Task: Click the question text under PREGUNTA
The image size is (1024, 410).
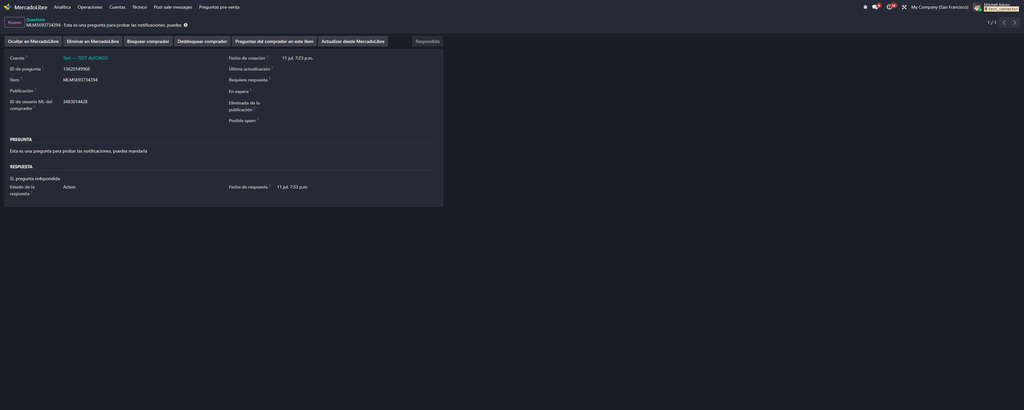Action: coord(78,151)
